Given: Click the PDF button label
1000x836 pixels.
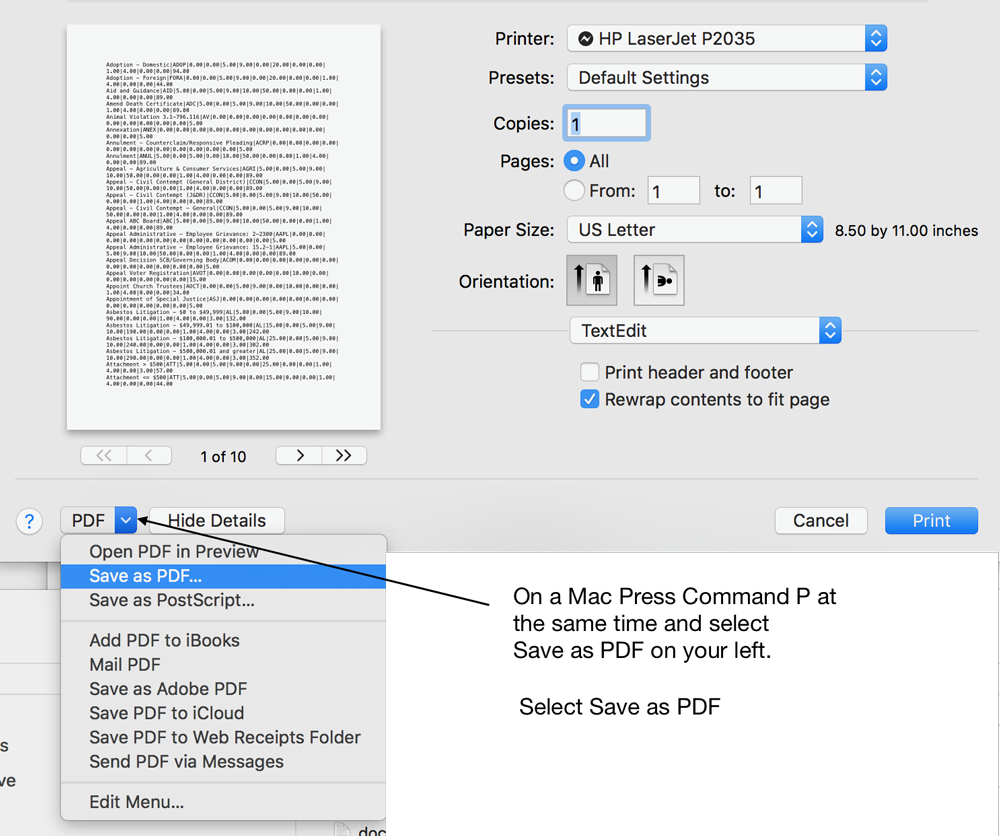Looking at the screenshot, I should point(88,520).
